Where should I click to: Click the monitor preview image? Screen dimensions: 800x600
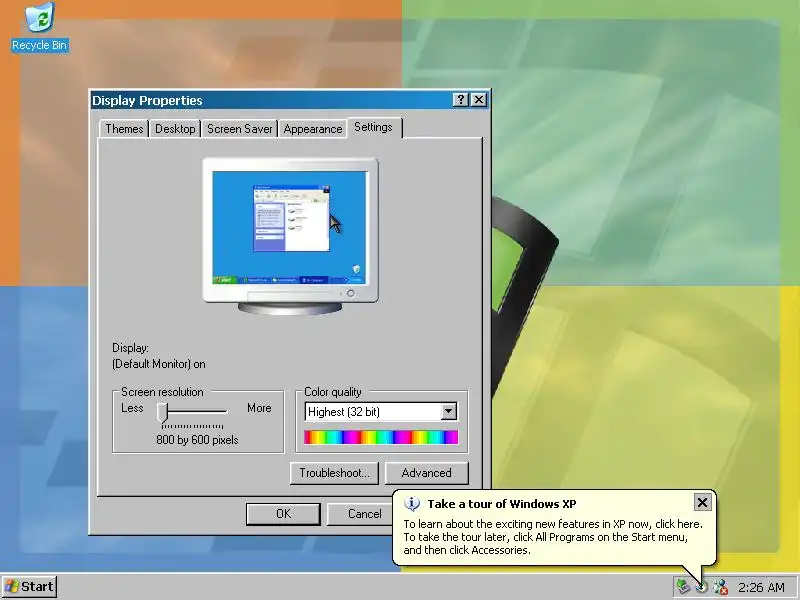(290, 236)
